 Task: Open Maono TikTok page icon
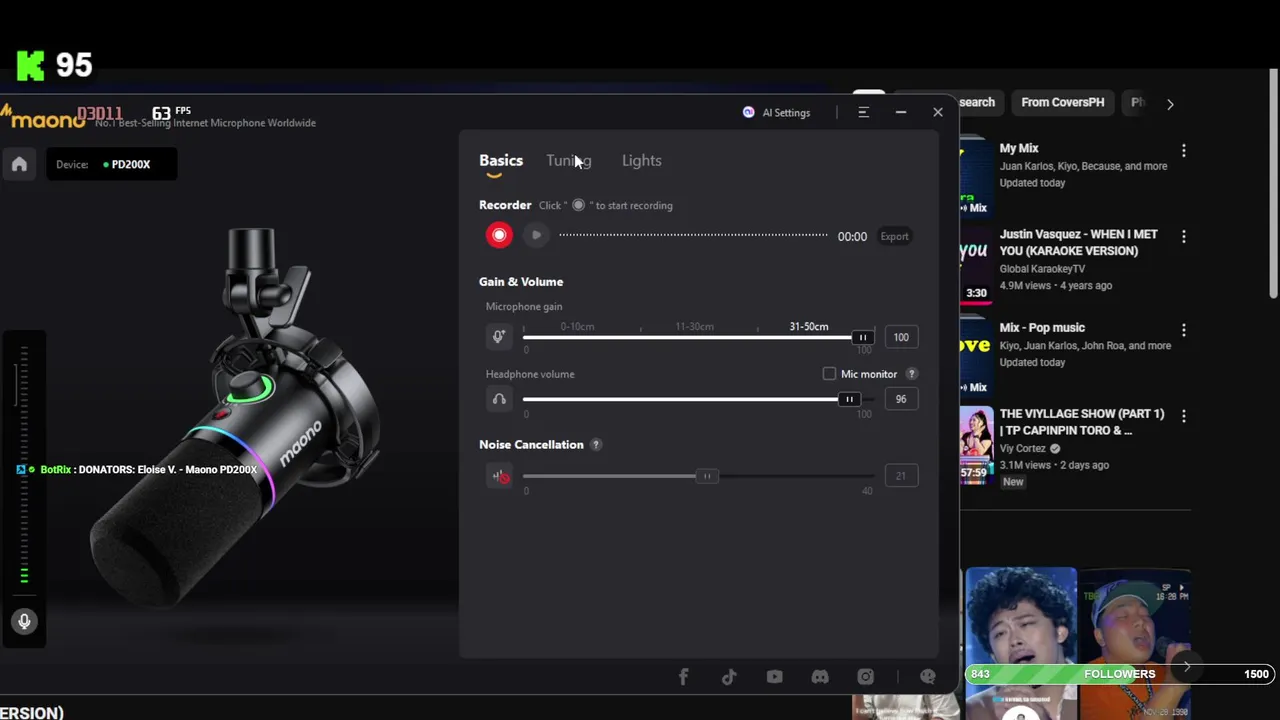click(729, 677)
